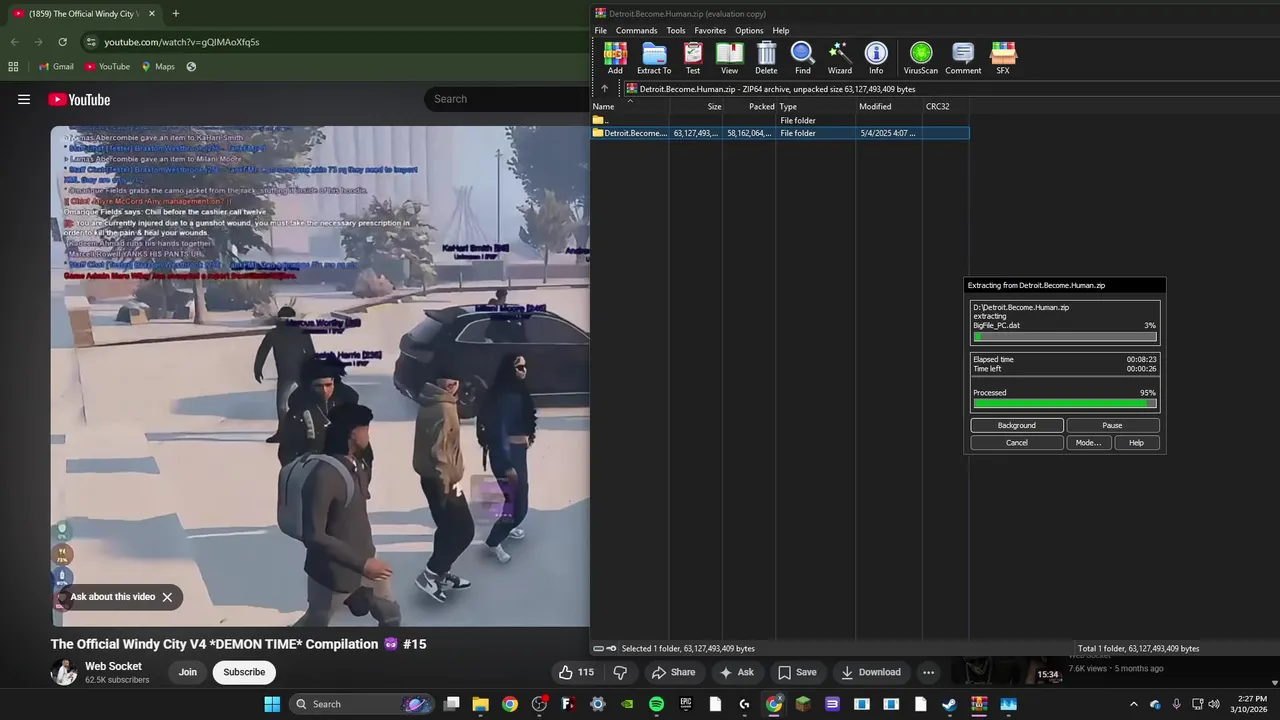Image resolution: width=1280 pixels, height=720 pixels.
Task: Subscribe to Web Socket channel
Action: click(x=244, y=672)
